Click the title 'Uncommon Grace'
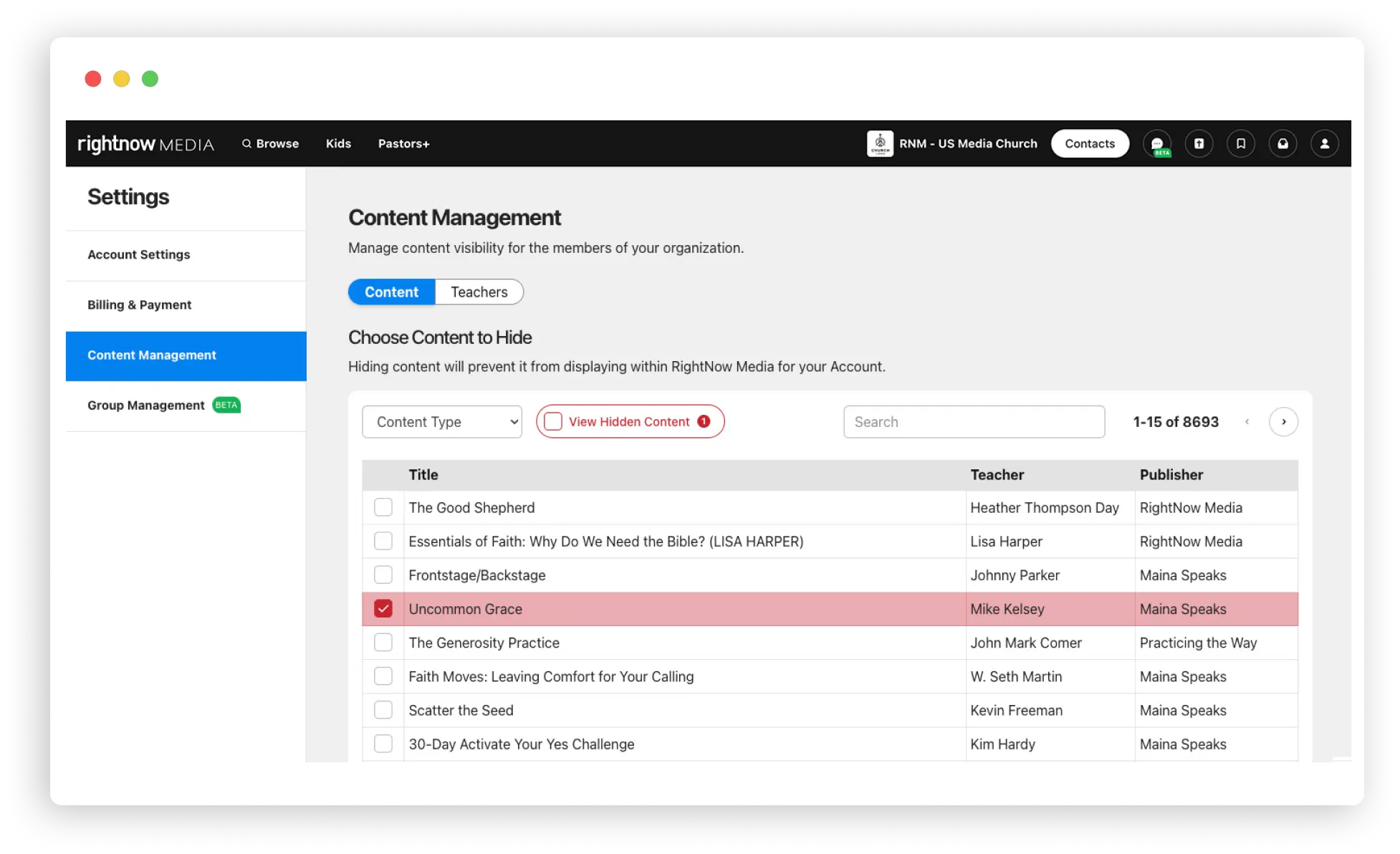Screen dimensions: 1400x854 pyautogui.click(x=465, y=609)
